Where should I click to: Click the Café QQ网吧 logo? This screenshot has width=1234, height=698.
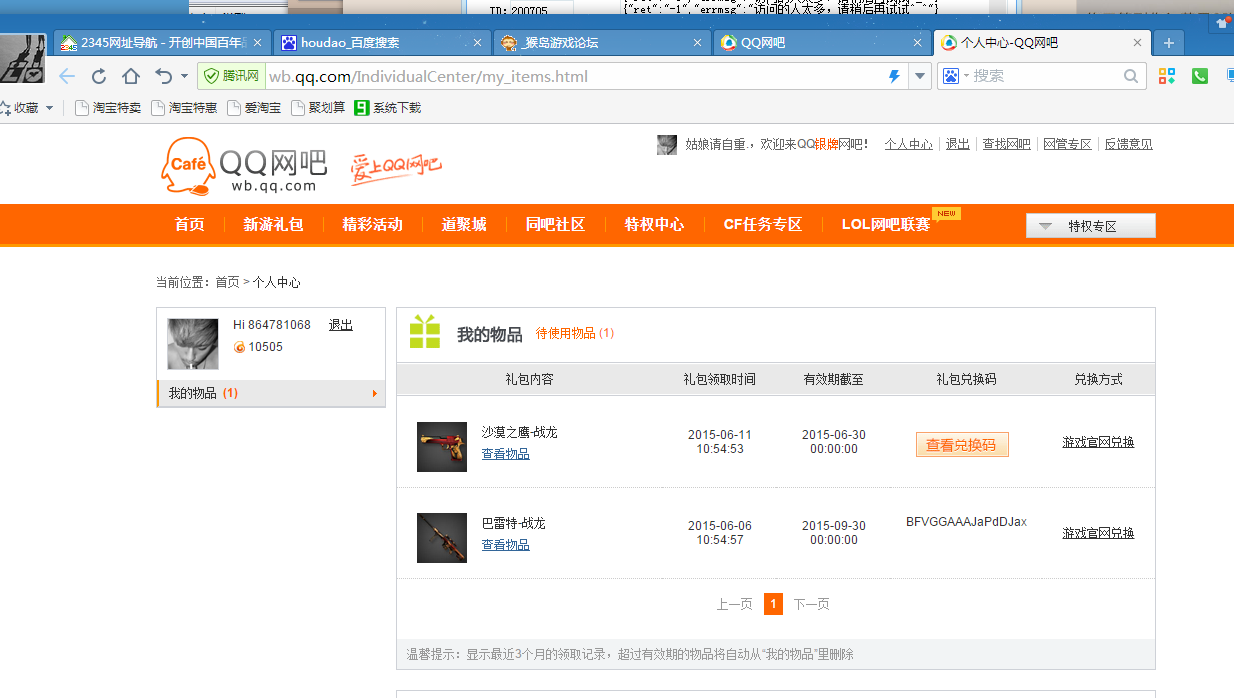[x=243, y=166]
